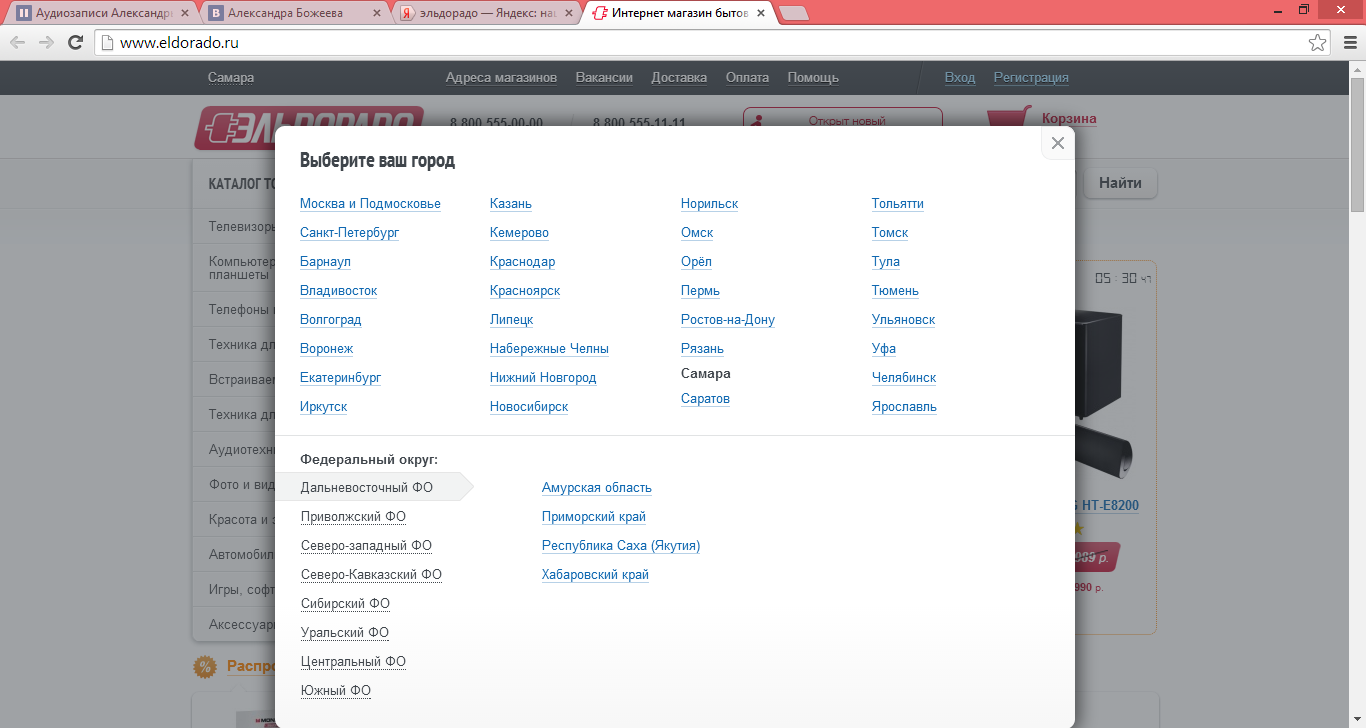
Task: Choose region Приморский край
Action: coord(594,517)
